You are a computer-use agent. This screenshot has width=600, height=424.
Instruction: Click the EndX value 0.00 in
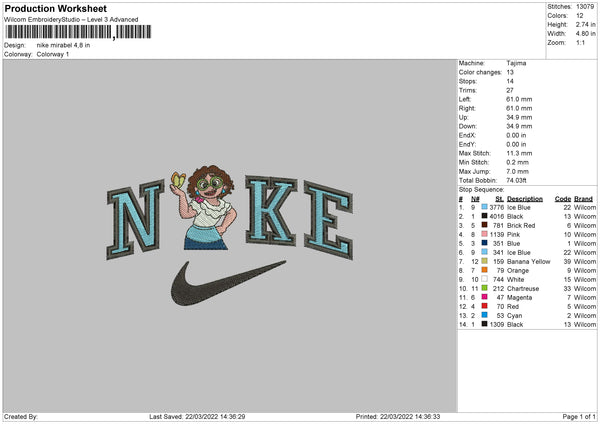click(x=516, y=135)
